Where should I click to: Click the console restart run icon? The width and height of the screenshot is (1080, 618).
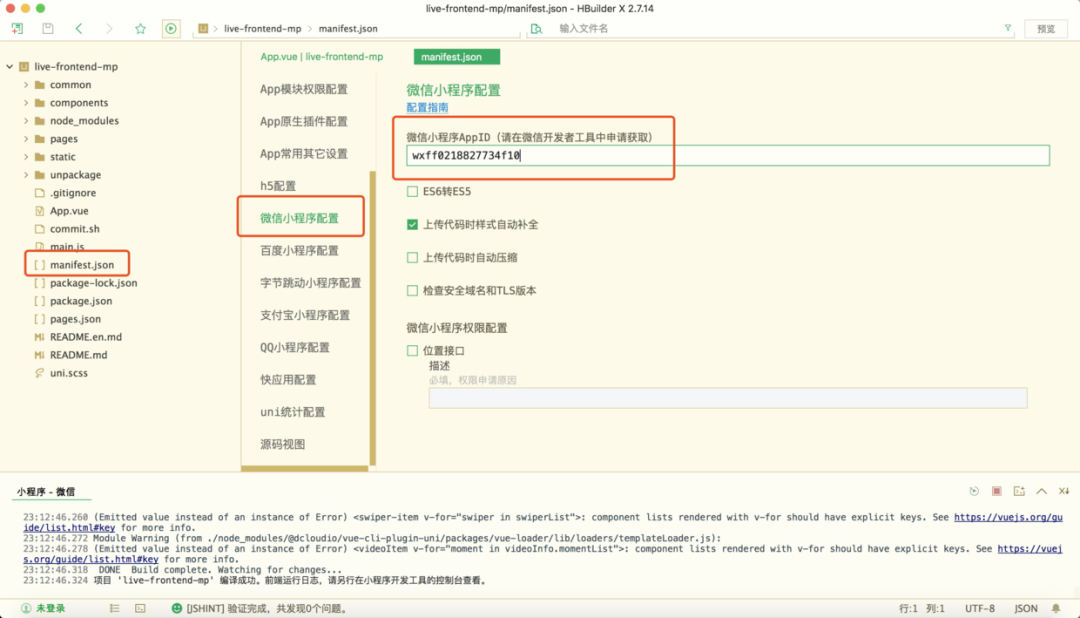pos(974,491)
